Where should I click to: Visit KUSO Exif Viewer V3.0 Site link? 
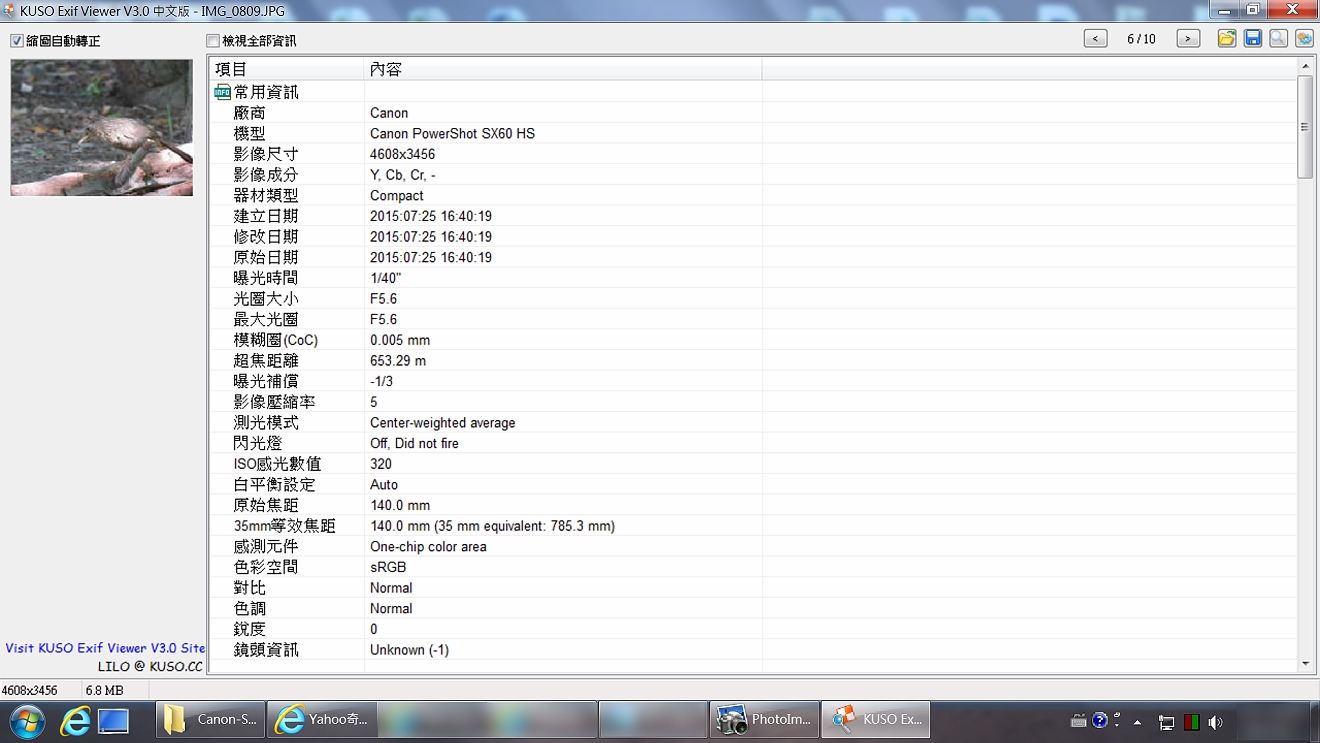pyautogui.click(x=105, y=648)
